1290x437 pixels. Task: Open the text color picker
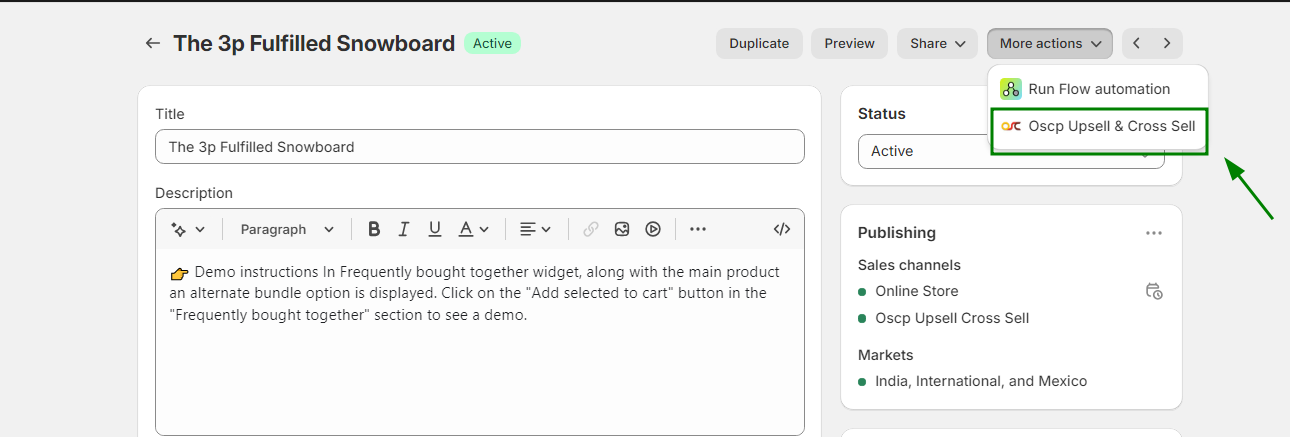pyautogui.click(x=473, y=229)
